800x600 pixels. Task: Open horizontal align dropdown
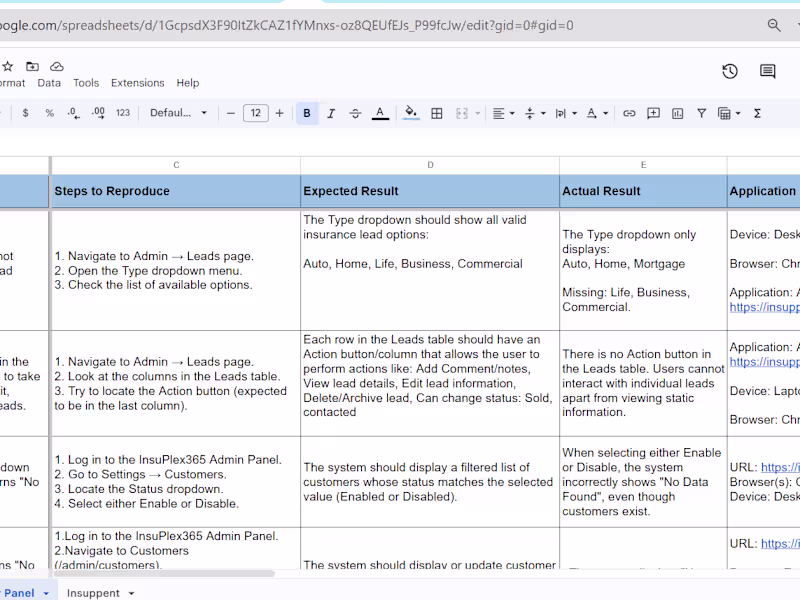[x=503, y=113]
